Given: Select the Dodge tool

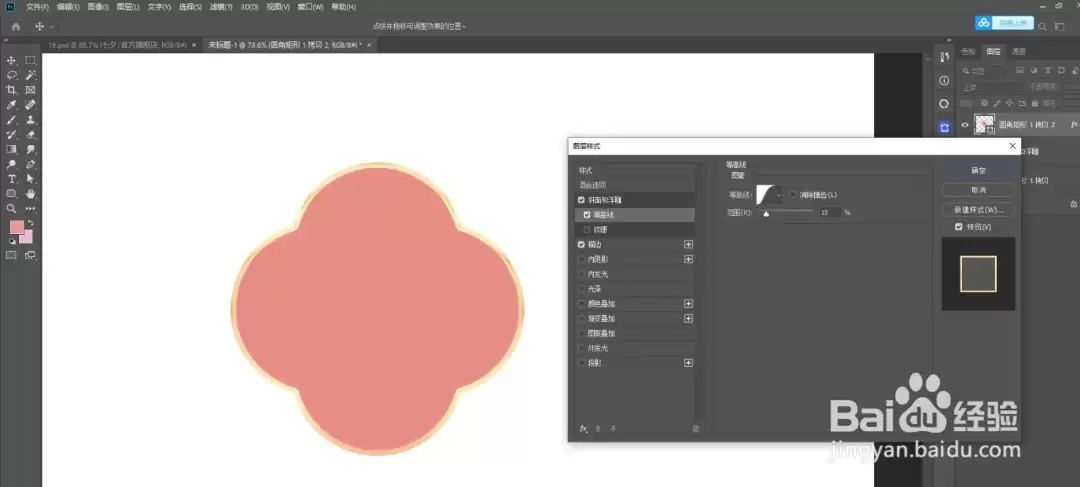Looking at the screenshot, I should pyautogui.click(x=12, y=165).
